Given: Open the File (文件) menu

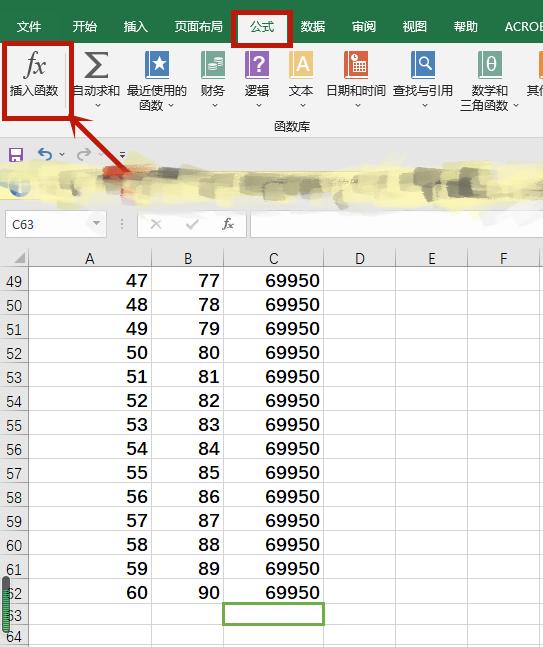Looking at the screenshot, I should point(29,27).
